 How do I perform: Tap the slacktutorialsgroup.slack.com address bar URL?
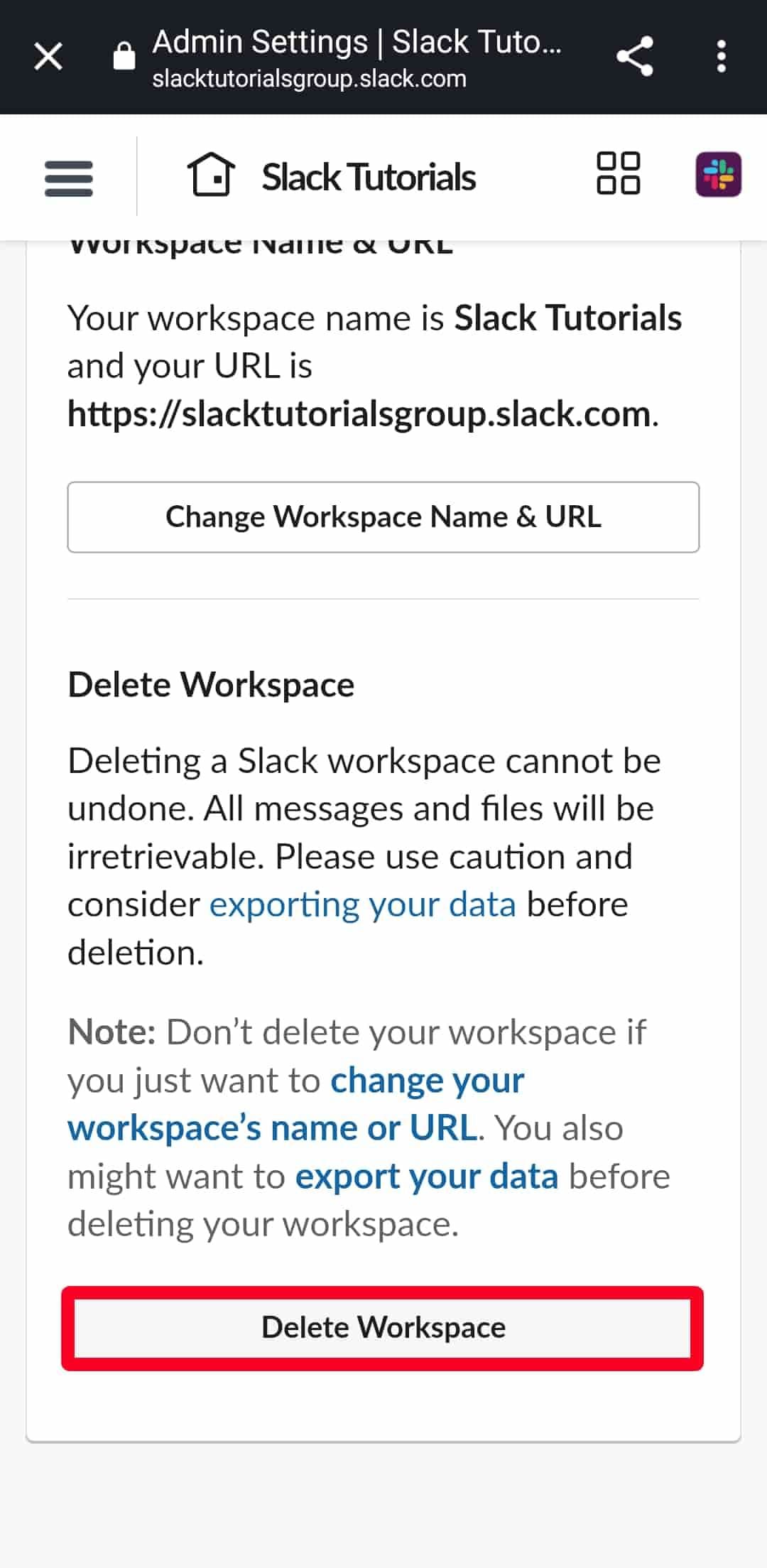tap(309, 79)
